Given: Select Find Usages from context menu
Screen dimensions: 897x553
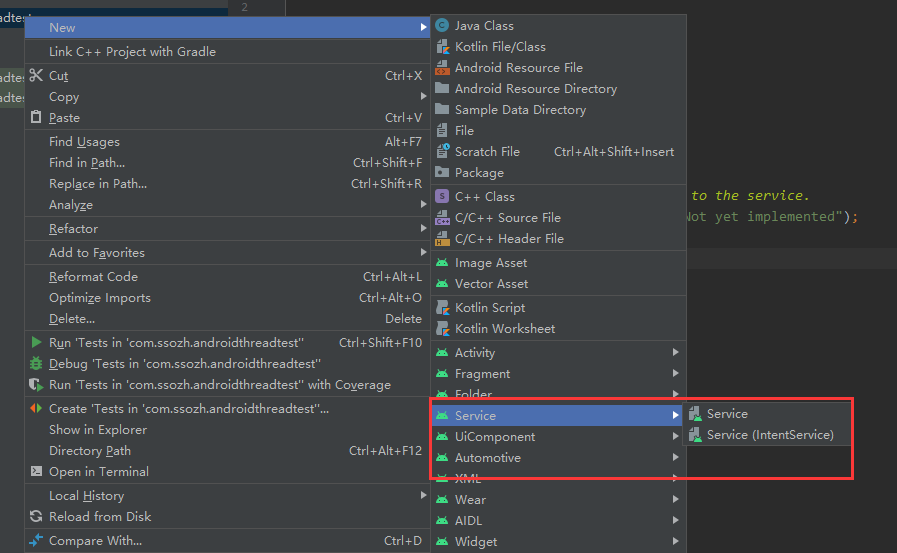Looking at the screenshot, I should (x=227, y=141).
